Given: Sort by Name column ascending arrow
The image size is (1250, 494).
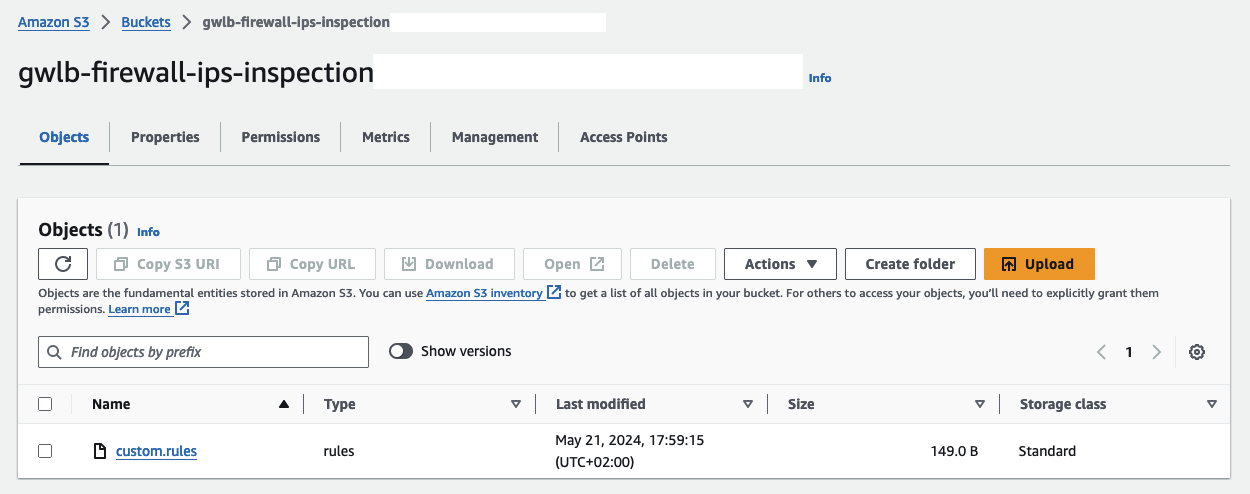Looking at the screenshot, I should pos(284,404).
